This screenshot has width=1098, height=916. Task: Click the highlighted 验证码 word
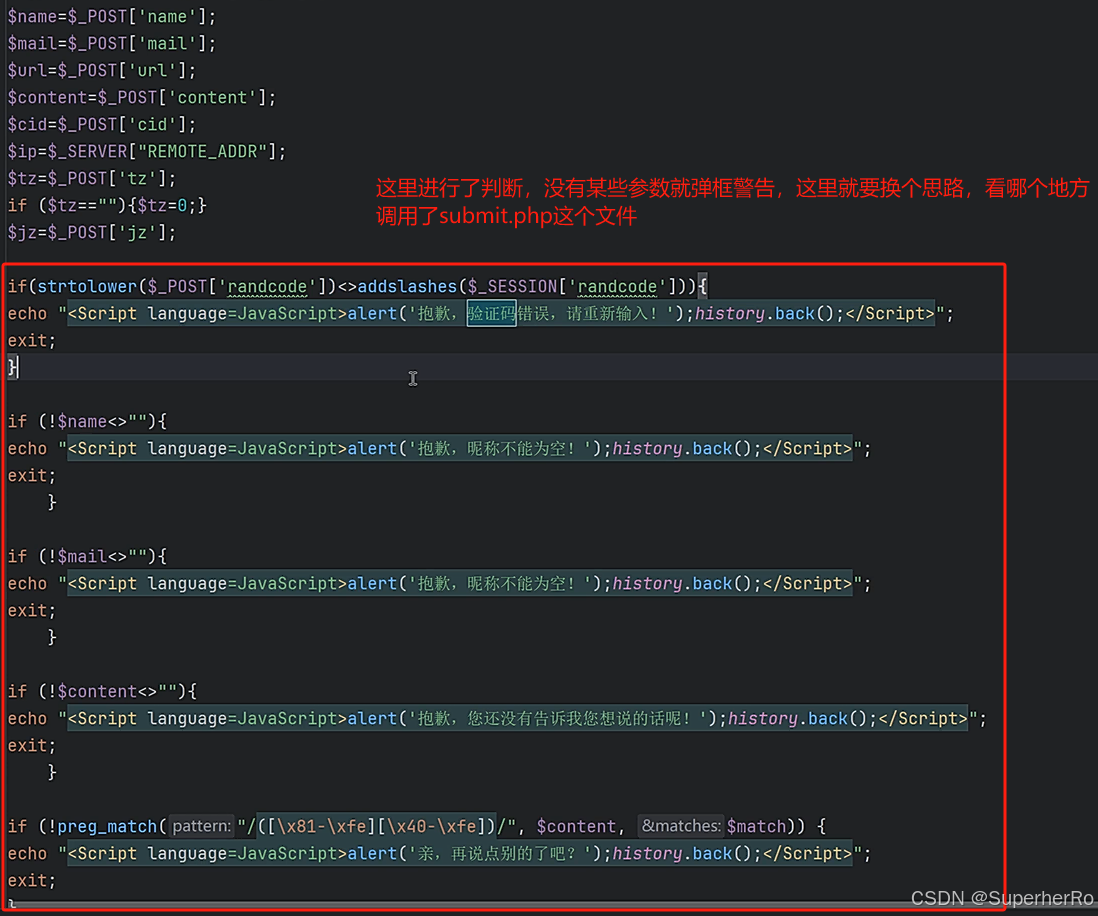tap(492, 313)
